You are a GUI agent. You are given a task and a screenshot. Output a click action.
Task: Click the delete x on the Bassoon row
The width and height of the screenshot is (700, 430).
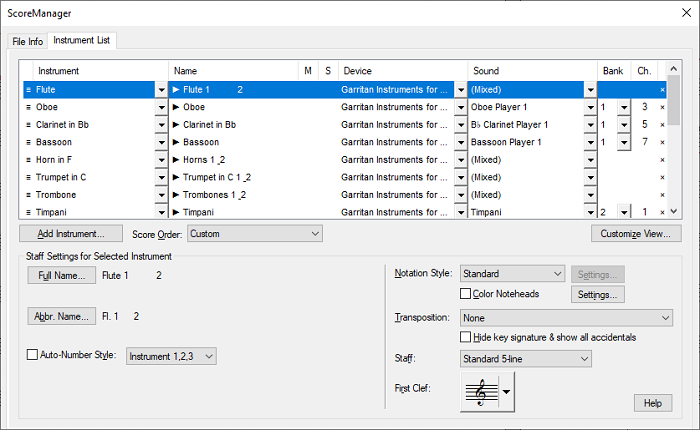[661, 142]
